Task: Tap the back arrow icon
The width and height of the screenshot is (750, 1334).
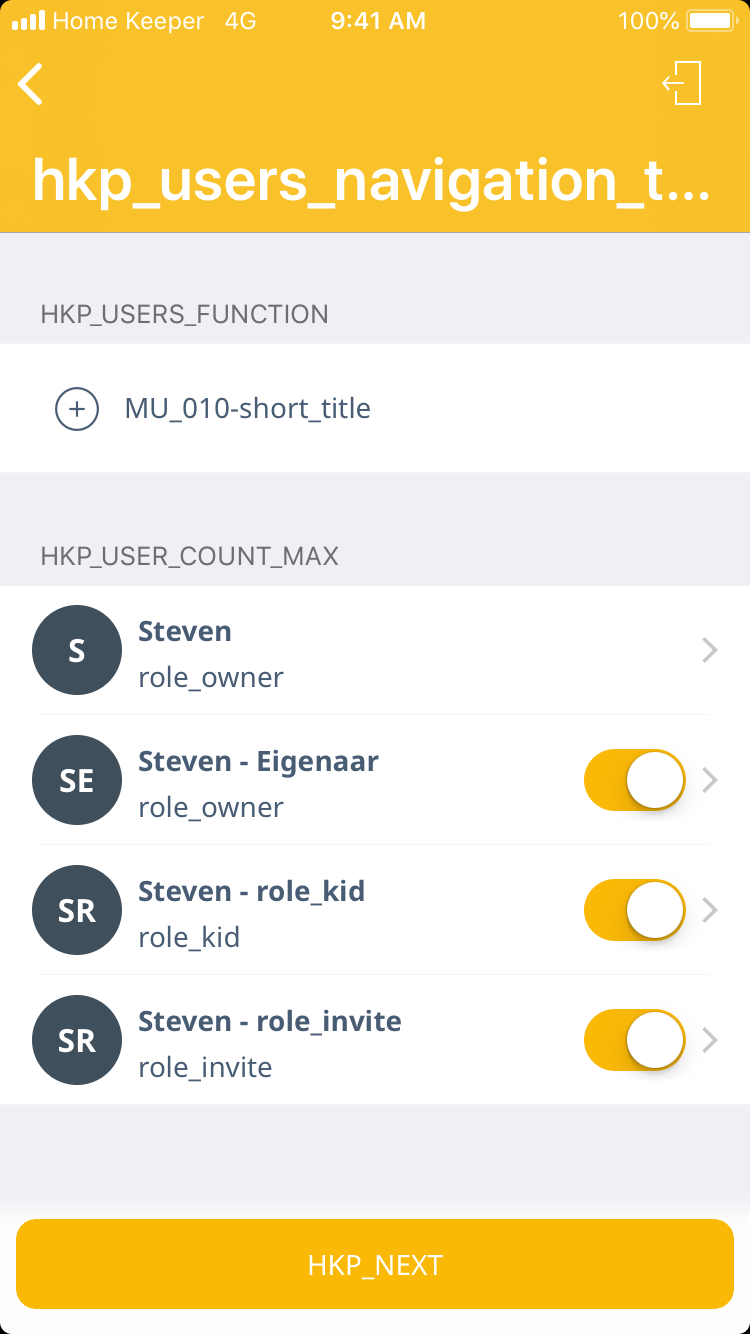Action: tap(31, 84)
